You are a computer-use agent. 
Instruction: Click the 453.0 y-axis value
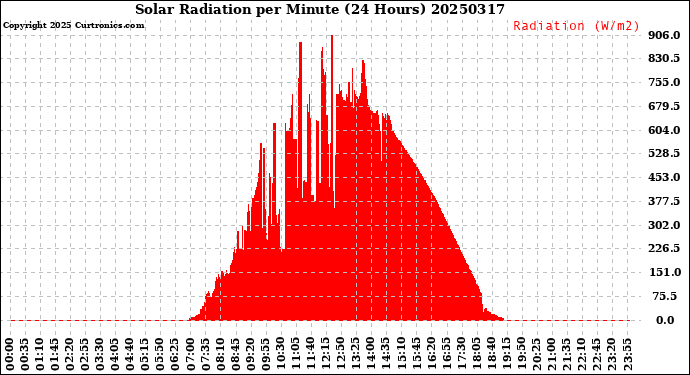664,177
